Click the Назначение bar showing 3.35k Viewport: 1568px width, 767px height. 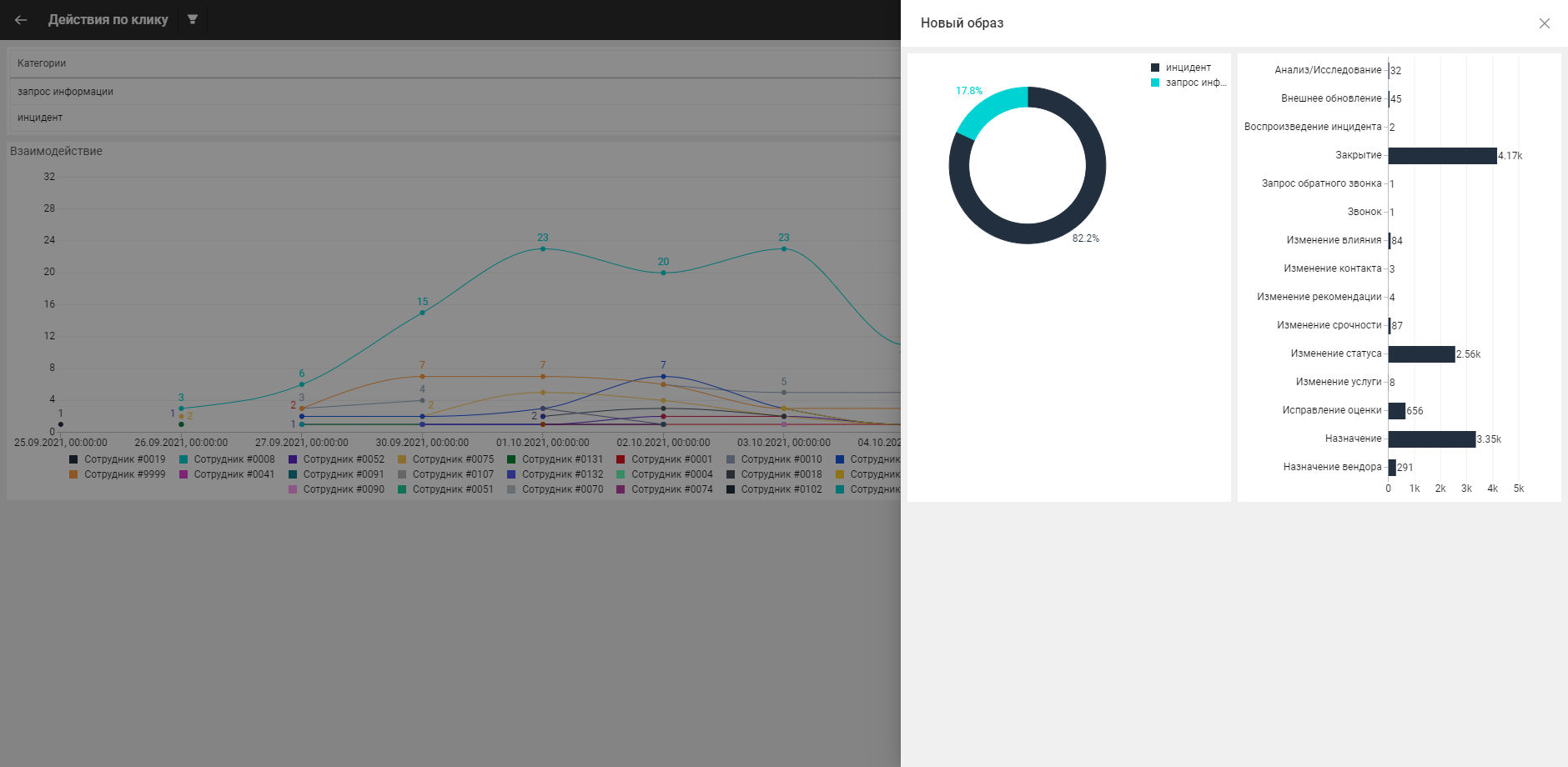1432,439
